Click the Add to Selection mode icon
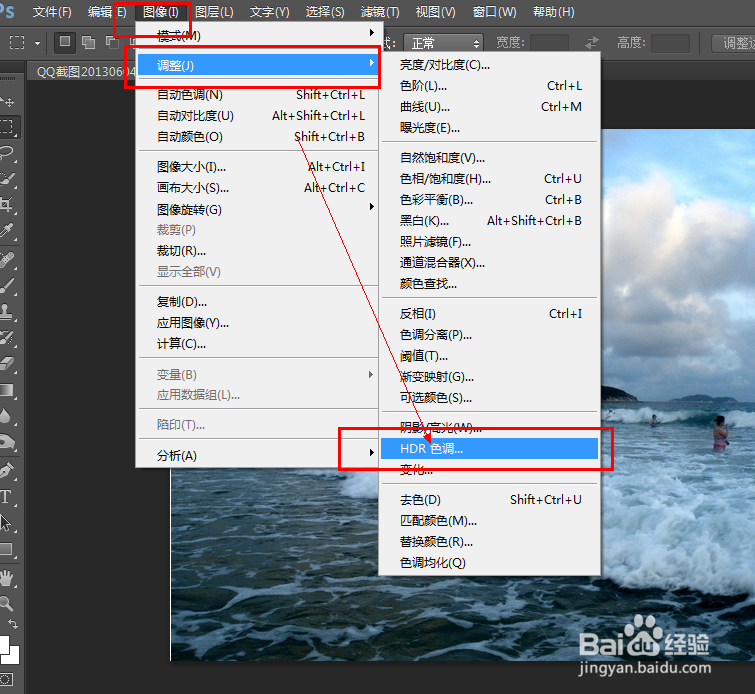This screenshot has width=755, height=694. [89, 43]
